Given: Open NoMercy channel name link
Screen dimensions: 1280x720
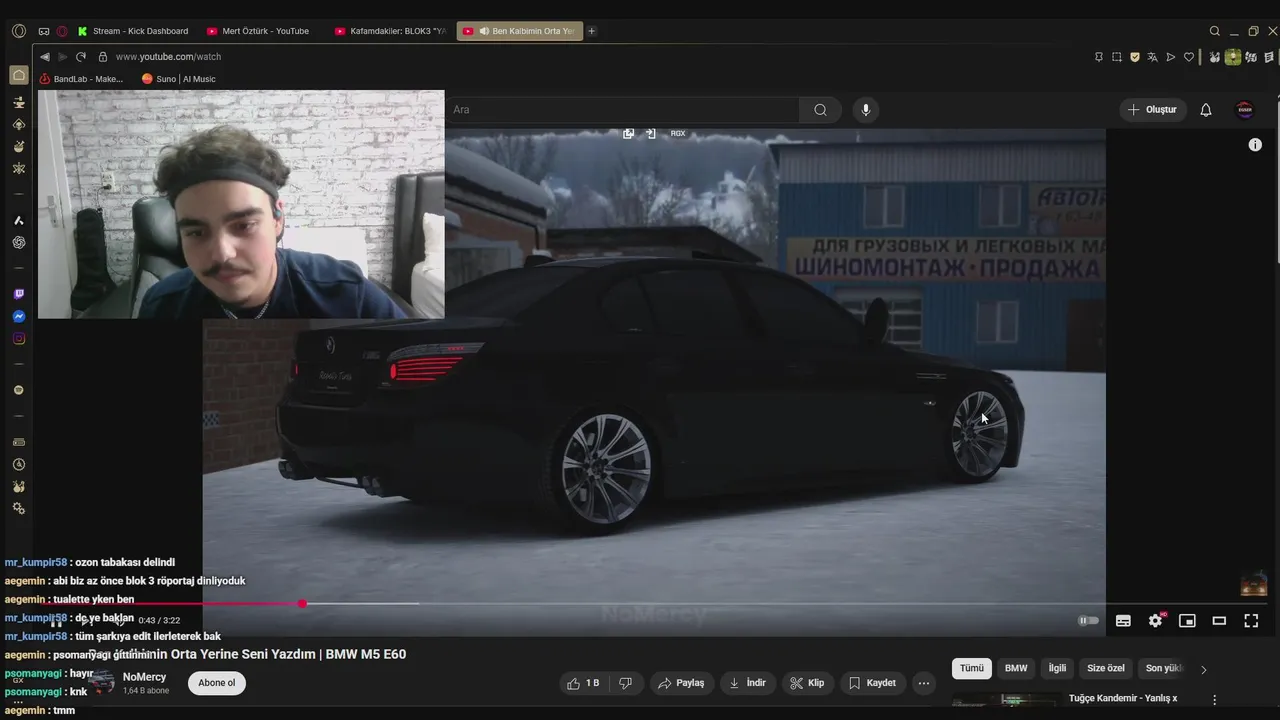Looking at the screenshot, I should pyautogui.click(x=144, y=677).
